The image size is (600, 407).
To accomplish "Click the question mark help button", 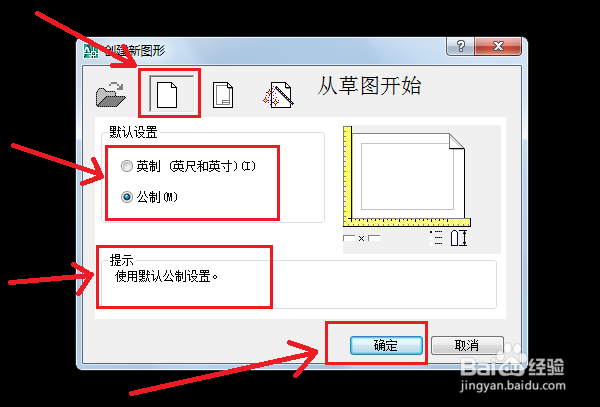I will click(460, 46).
